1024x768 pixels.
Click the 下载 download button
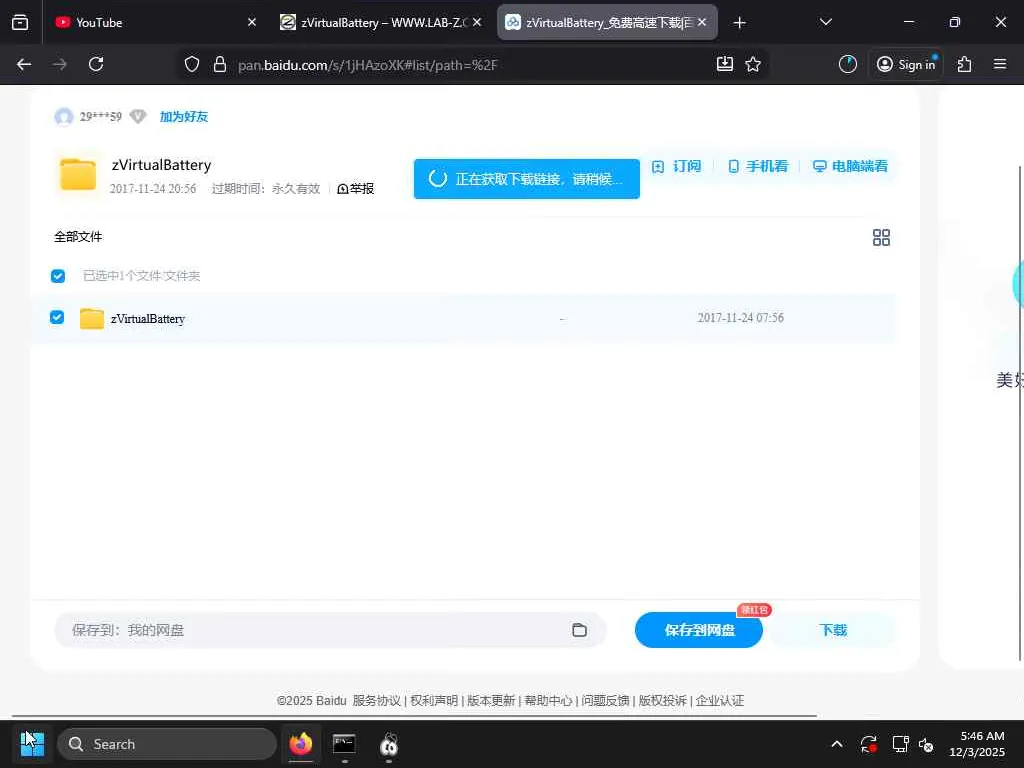click(x=833, y=630)
